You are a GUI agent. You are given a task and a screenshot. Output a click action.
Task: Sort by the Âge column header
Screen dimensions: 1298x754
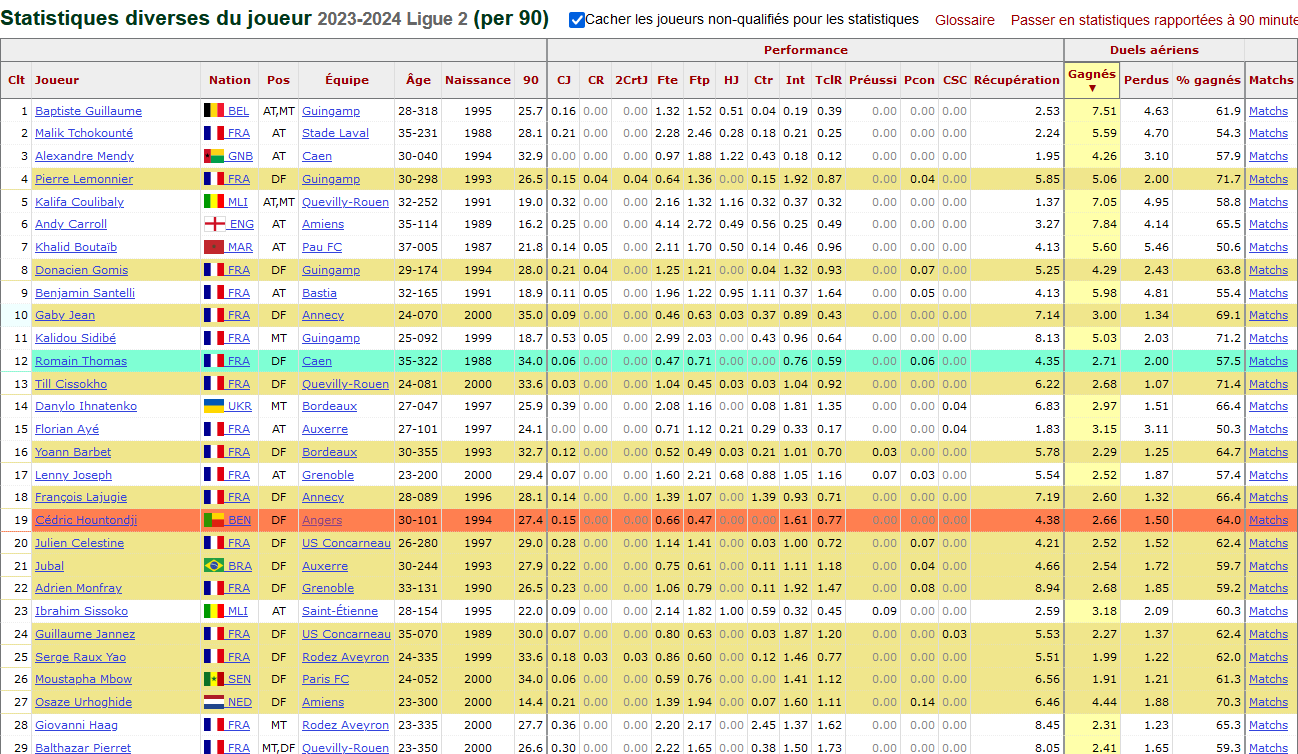point(419,80)
